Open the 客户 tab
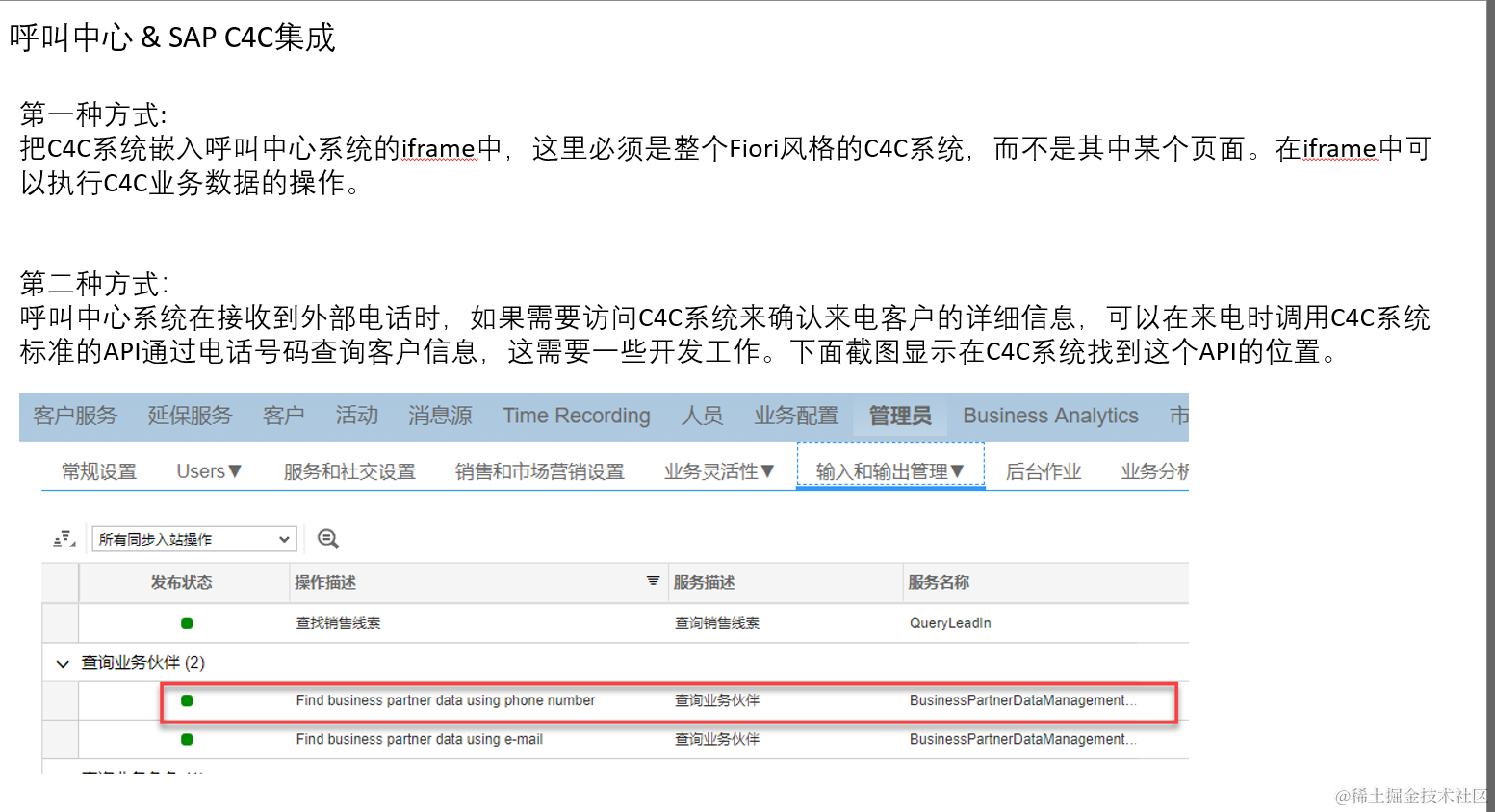This screenshot has width=1495, height=812. 284,416
